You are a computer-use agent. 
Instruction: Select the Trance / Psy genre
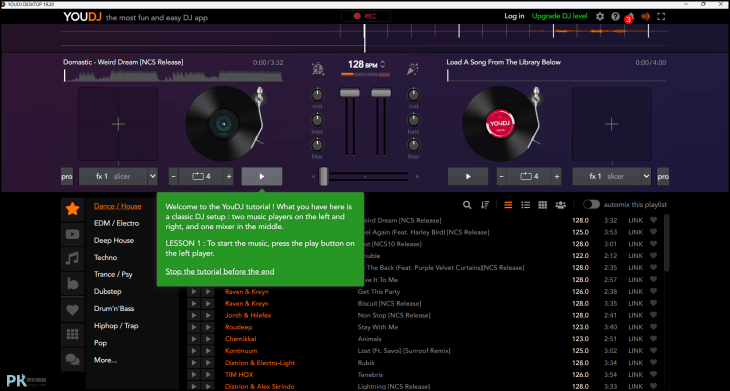(x=113, y=275)
